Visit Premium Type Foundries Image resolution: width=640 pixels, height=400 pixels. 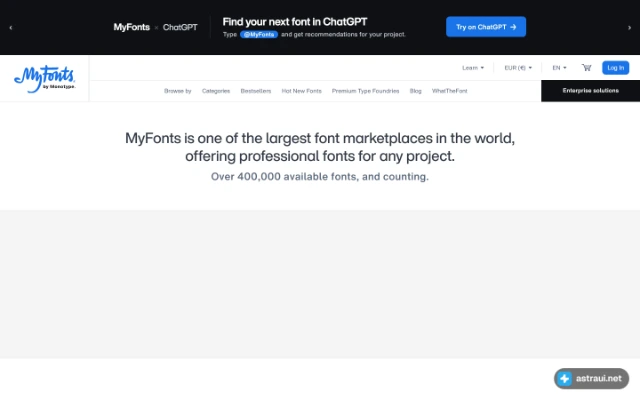click(x=365, y=91)
